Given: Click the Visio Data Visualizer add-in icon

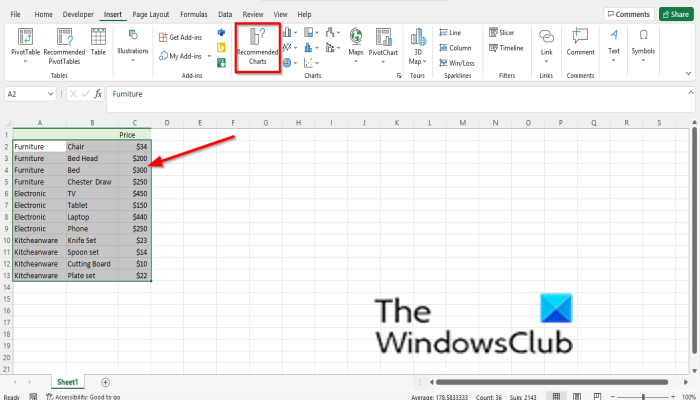Looking at the screenshot, I should coord(221,33).
